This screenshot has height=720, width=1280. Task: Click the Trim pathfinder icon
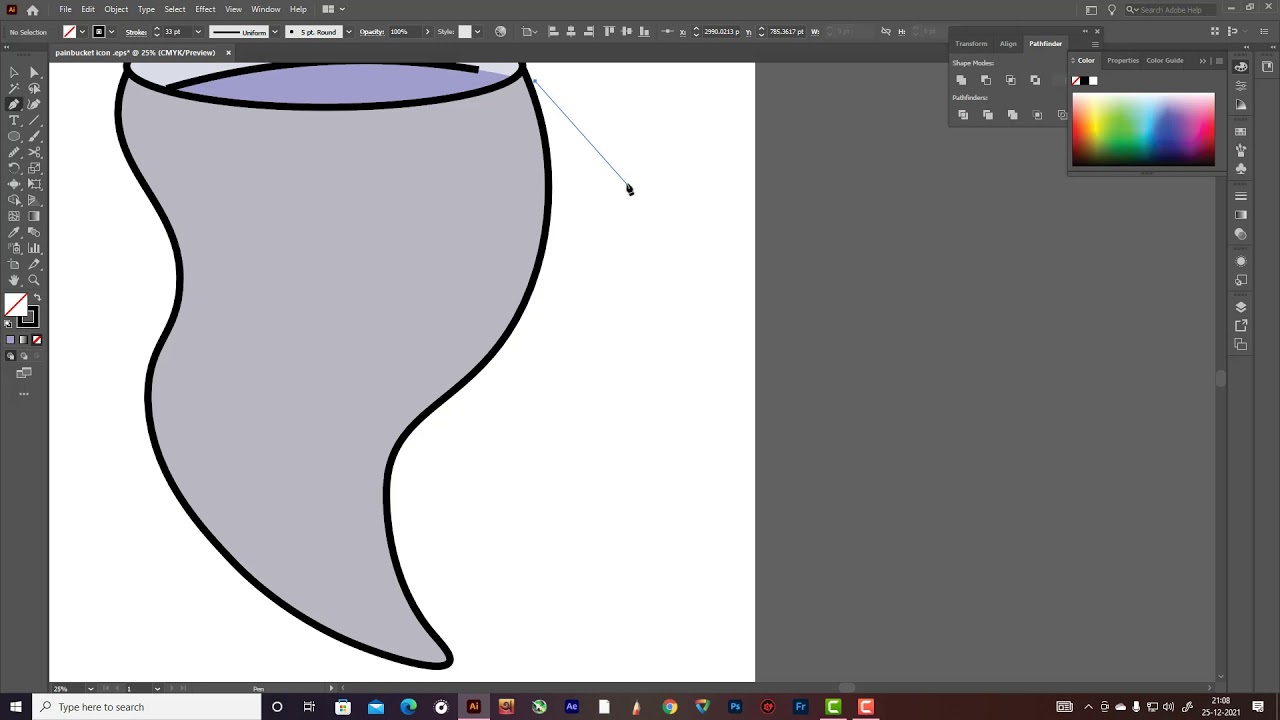pos(988,115)
